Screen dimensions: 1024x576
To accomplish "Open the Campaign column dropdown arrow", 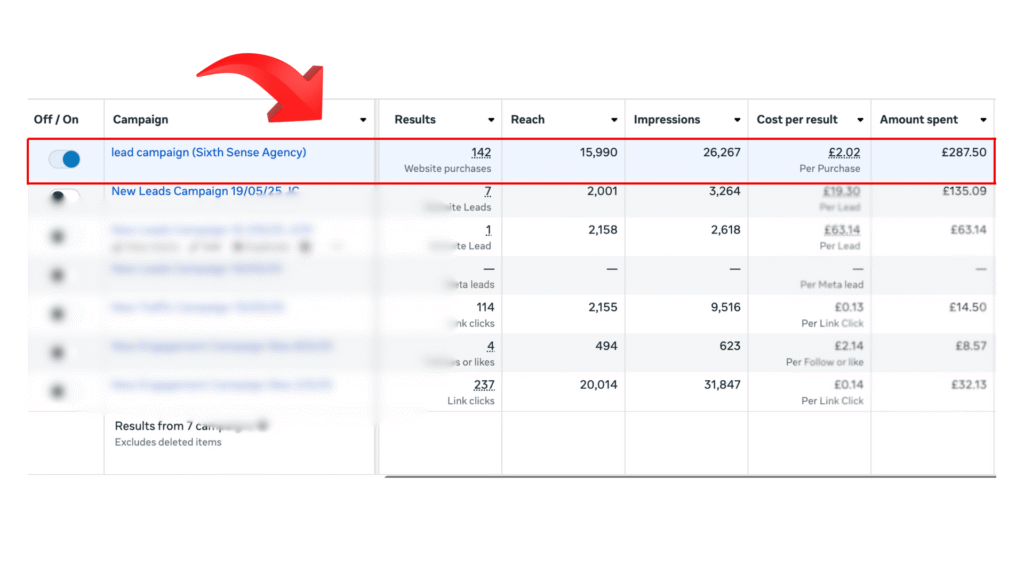I will (x=363, y=120).
